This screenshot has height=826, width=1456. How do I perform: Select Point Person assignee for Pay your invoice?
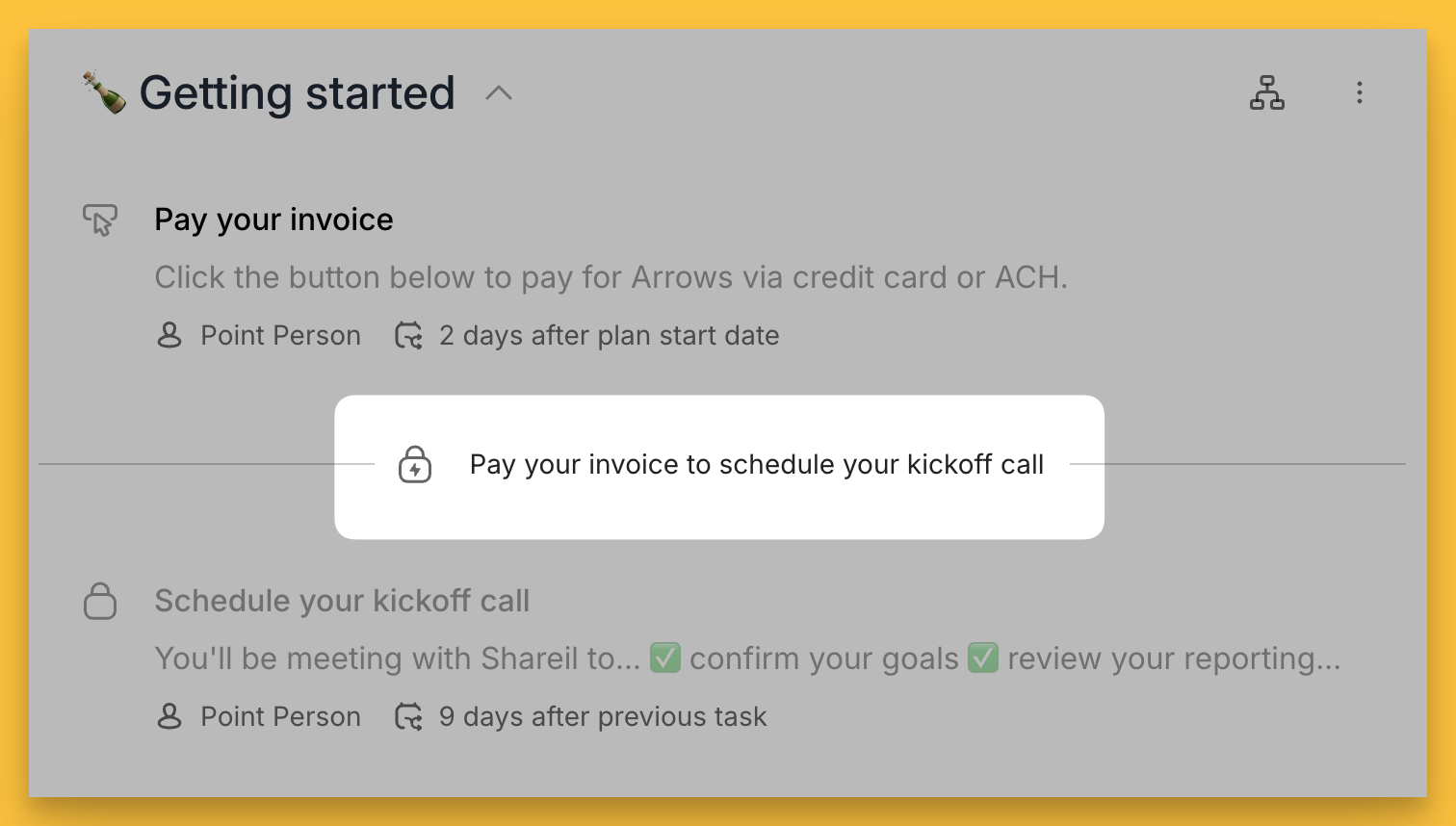[x=280, y=336]
